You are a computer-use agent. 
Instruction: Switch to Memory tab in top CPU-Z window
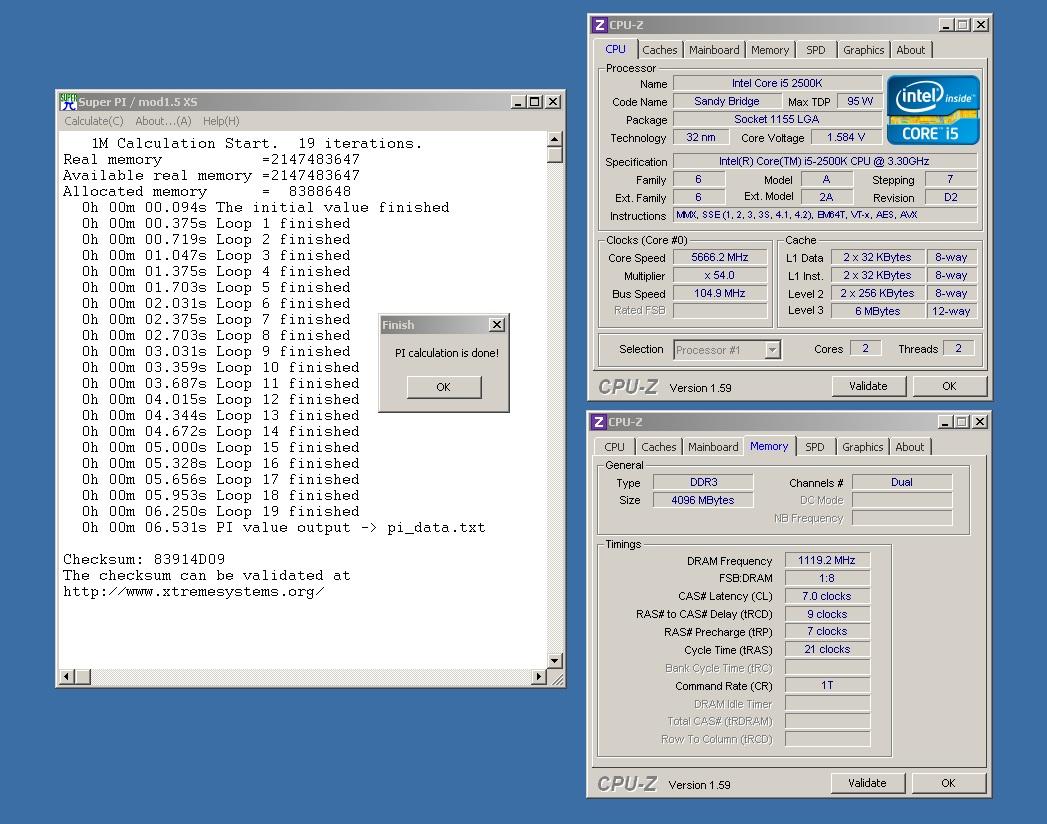pyautogui.click(x=770, y=49)
